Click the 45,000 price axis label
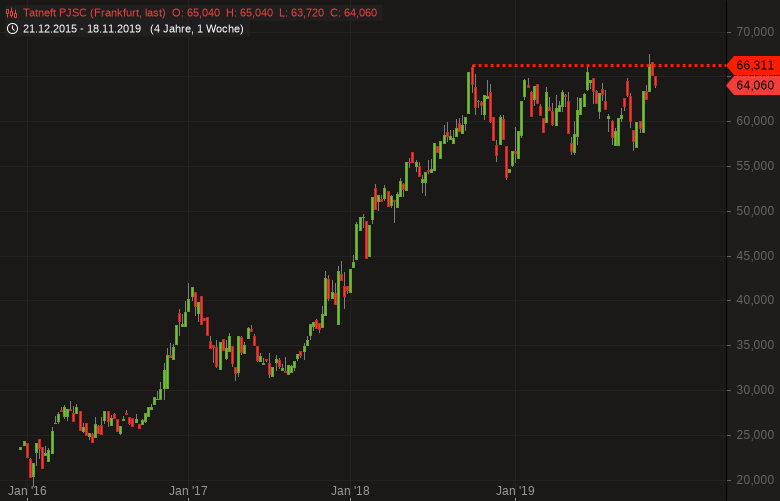This screenshot has width=780, height=501. [x=755, y=256]
